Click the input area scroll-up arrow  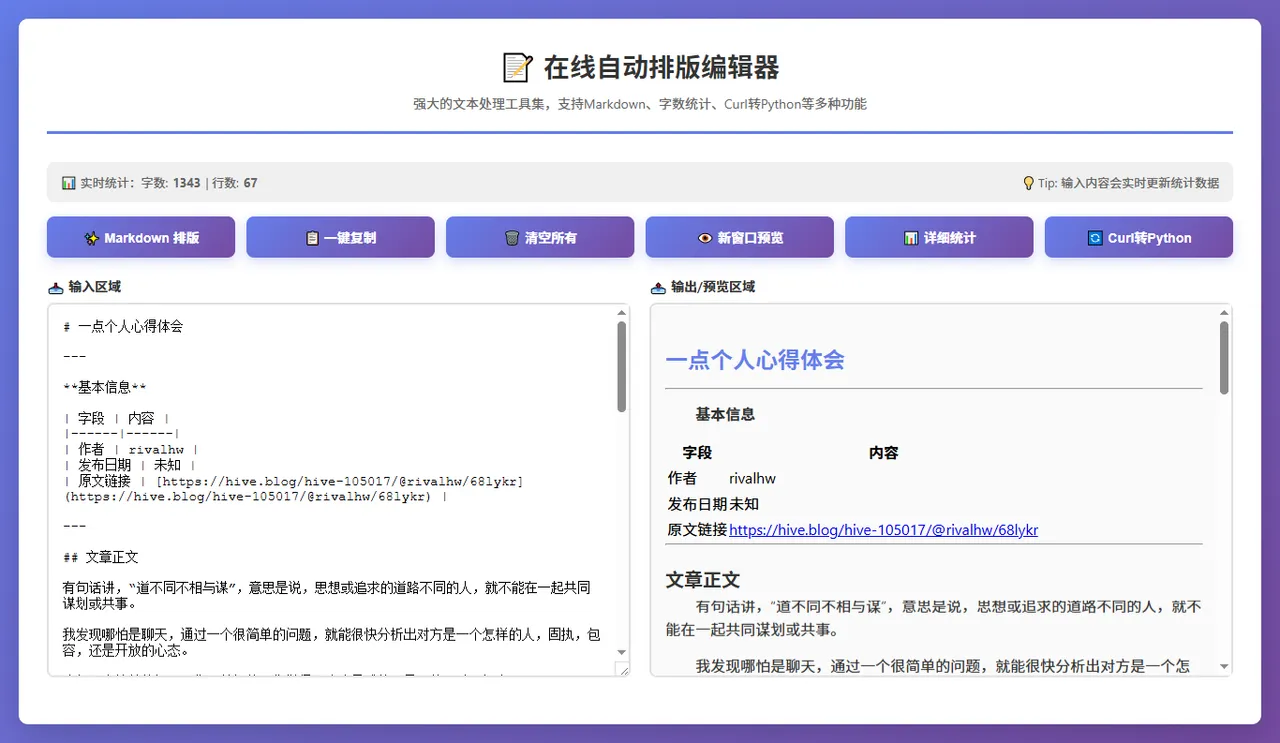pos(622,312)
